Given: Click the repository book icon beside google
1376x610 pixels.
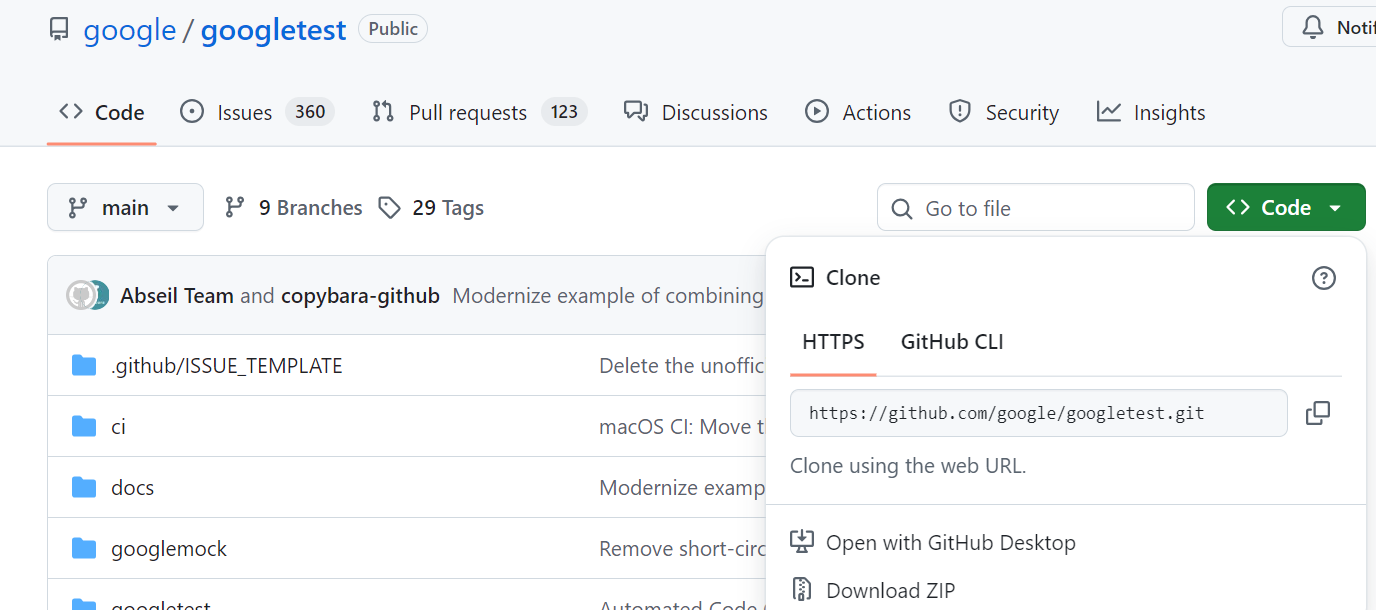Looking at the screenshot, I should [x=60, y=30].
